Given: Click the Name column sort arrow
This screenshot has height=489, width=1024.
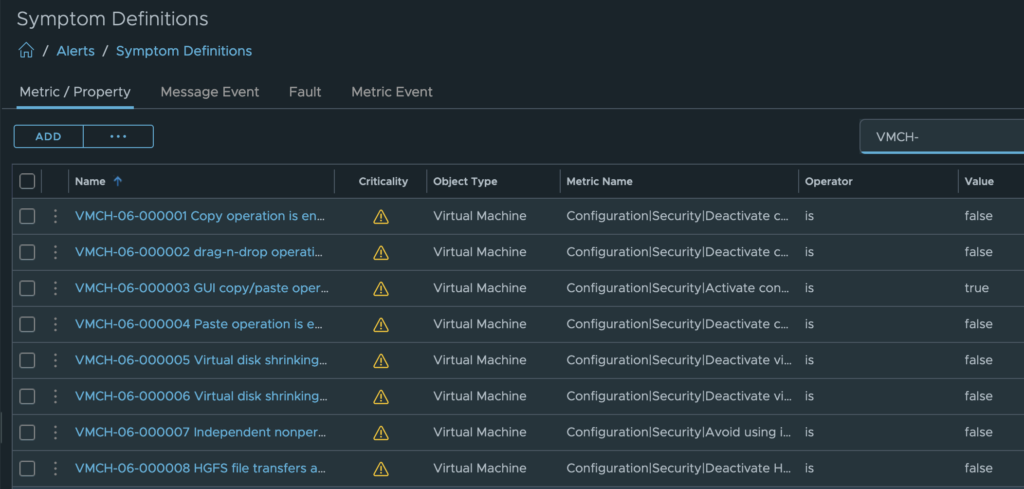Looking at the screenshot, I should tap(118, 181).
